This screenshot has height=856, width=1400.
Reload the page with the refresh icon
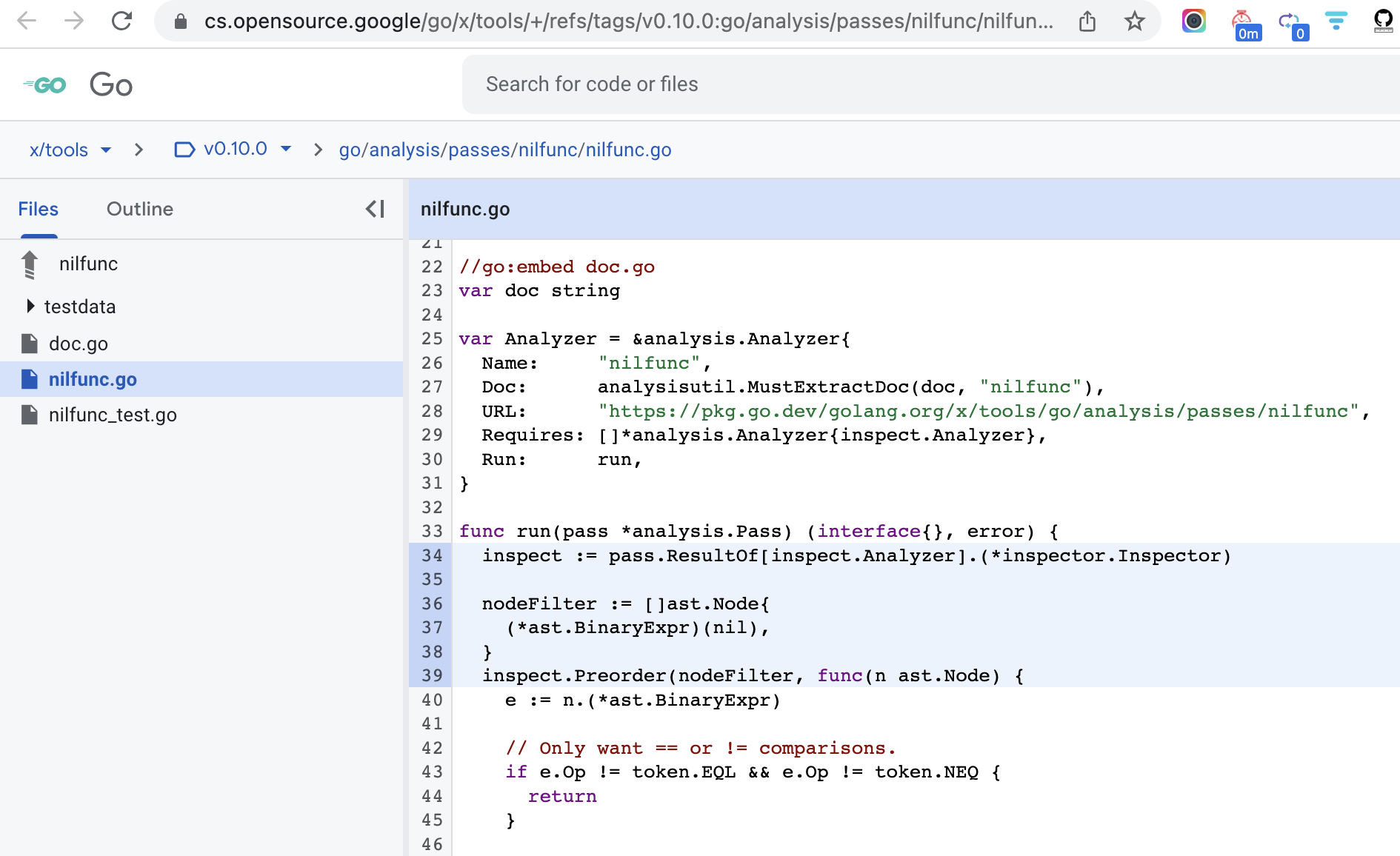click(121, 21)
